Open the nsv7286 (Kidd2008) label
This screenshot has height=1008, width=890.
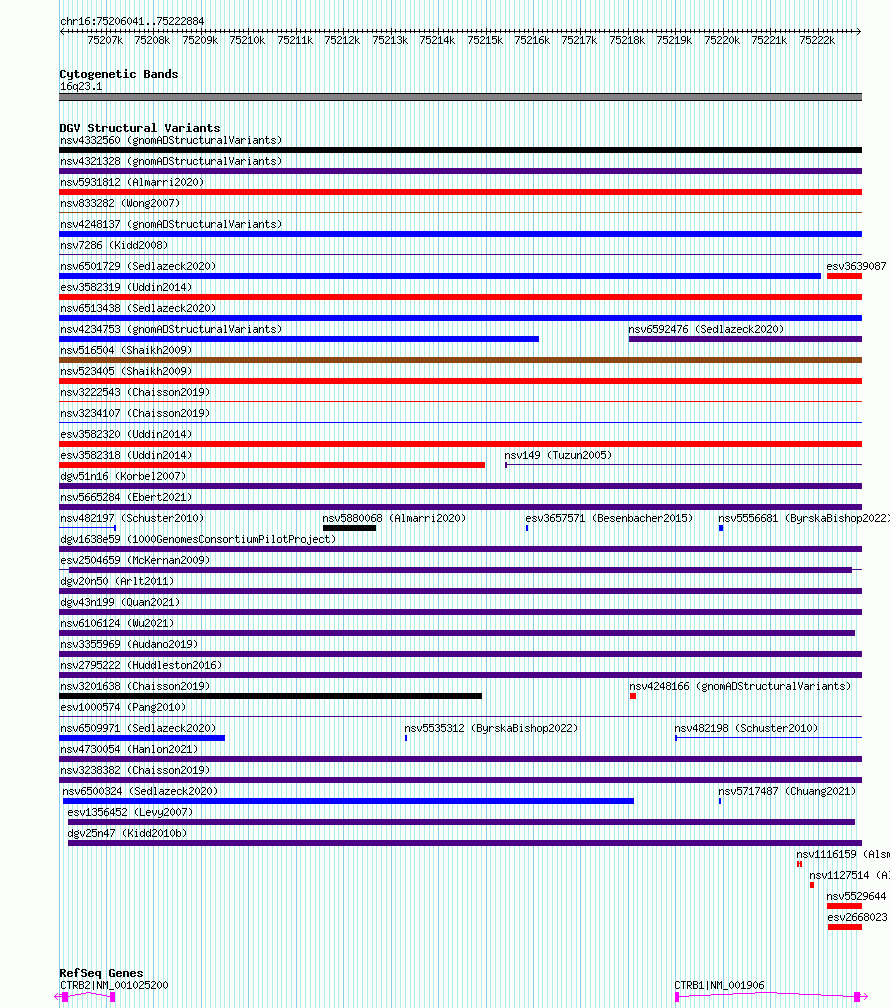(114, 246)
